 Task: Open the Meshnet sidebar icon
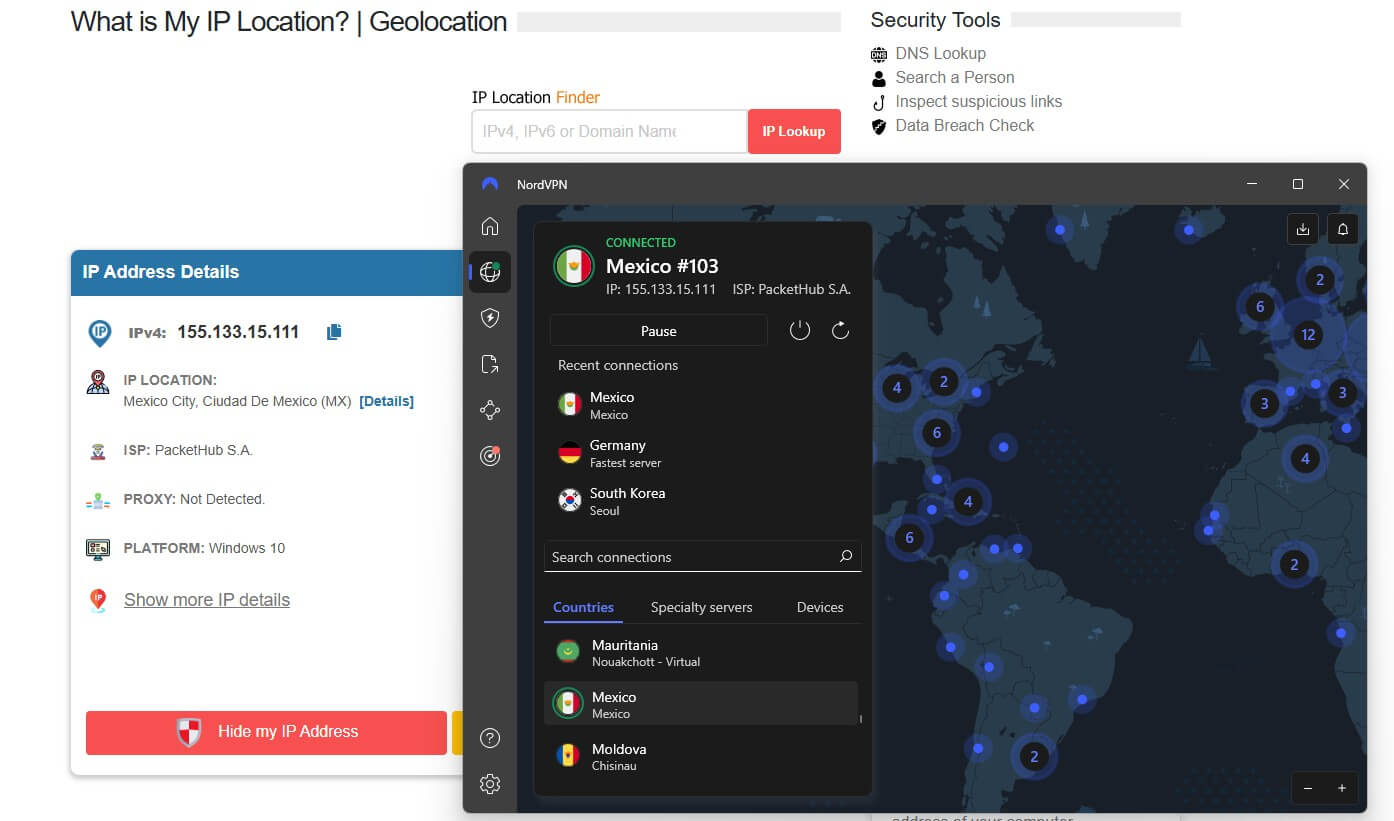click(x=490, y=410)
